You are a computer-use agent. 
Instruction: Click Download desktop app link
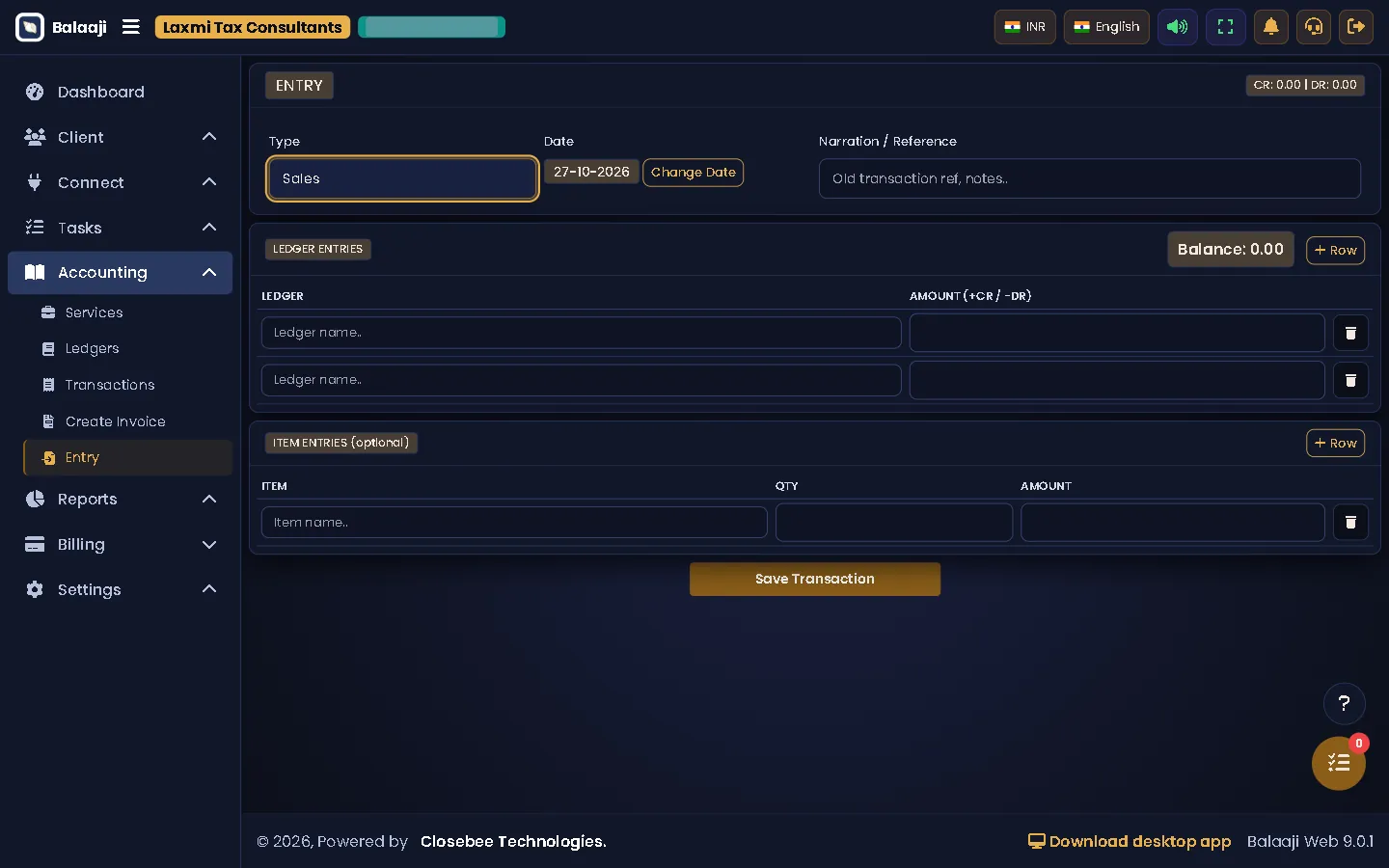pyautogui.click(x=1130, y=841)
